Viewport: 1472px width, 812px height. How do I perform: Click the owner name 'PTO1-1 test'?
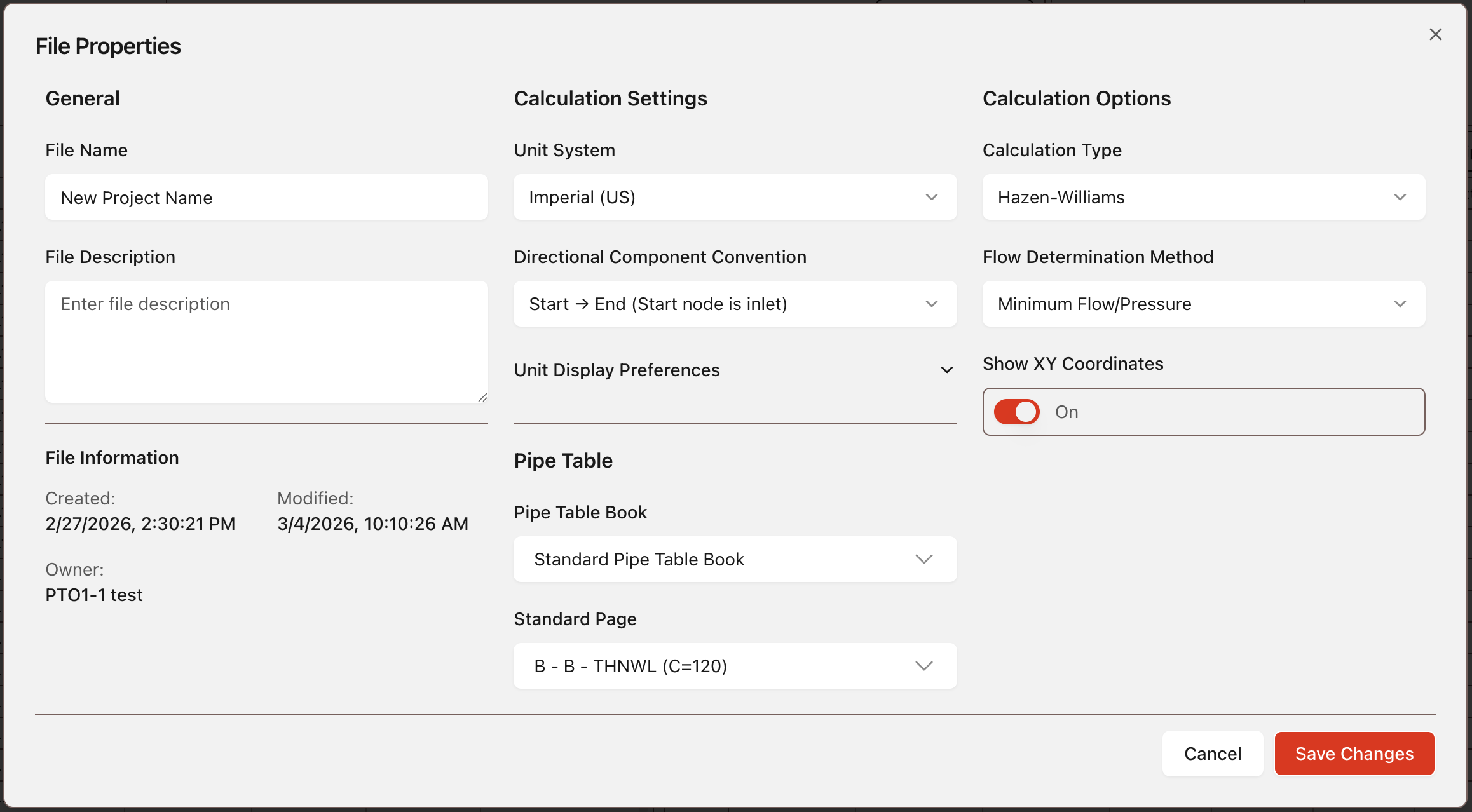point(94,595)
